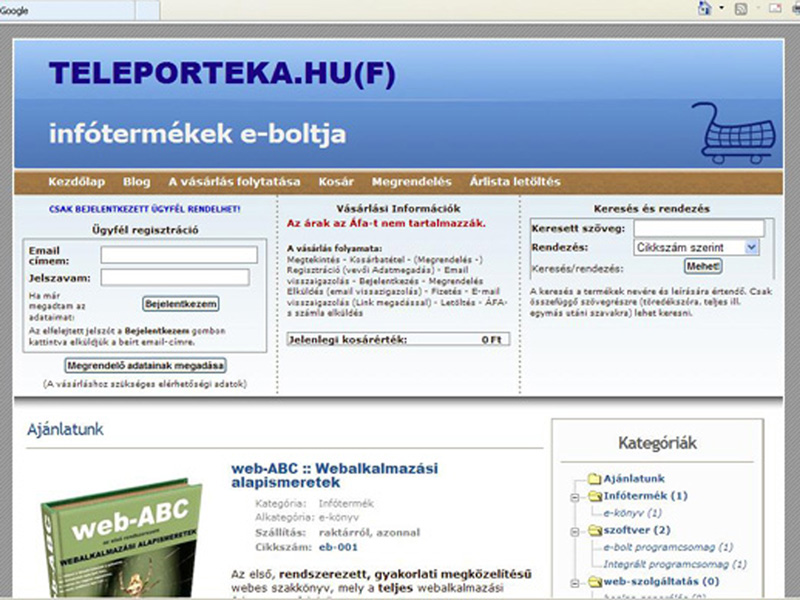Click Árlista letöltés in the navigation bar

click(x=515, y=182)
